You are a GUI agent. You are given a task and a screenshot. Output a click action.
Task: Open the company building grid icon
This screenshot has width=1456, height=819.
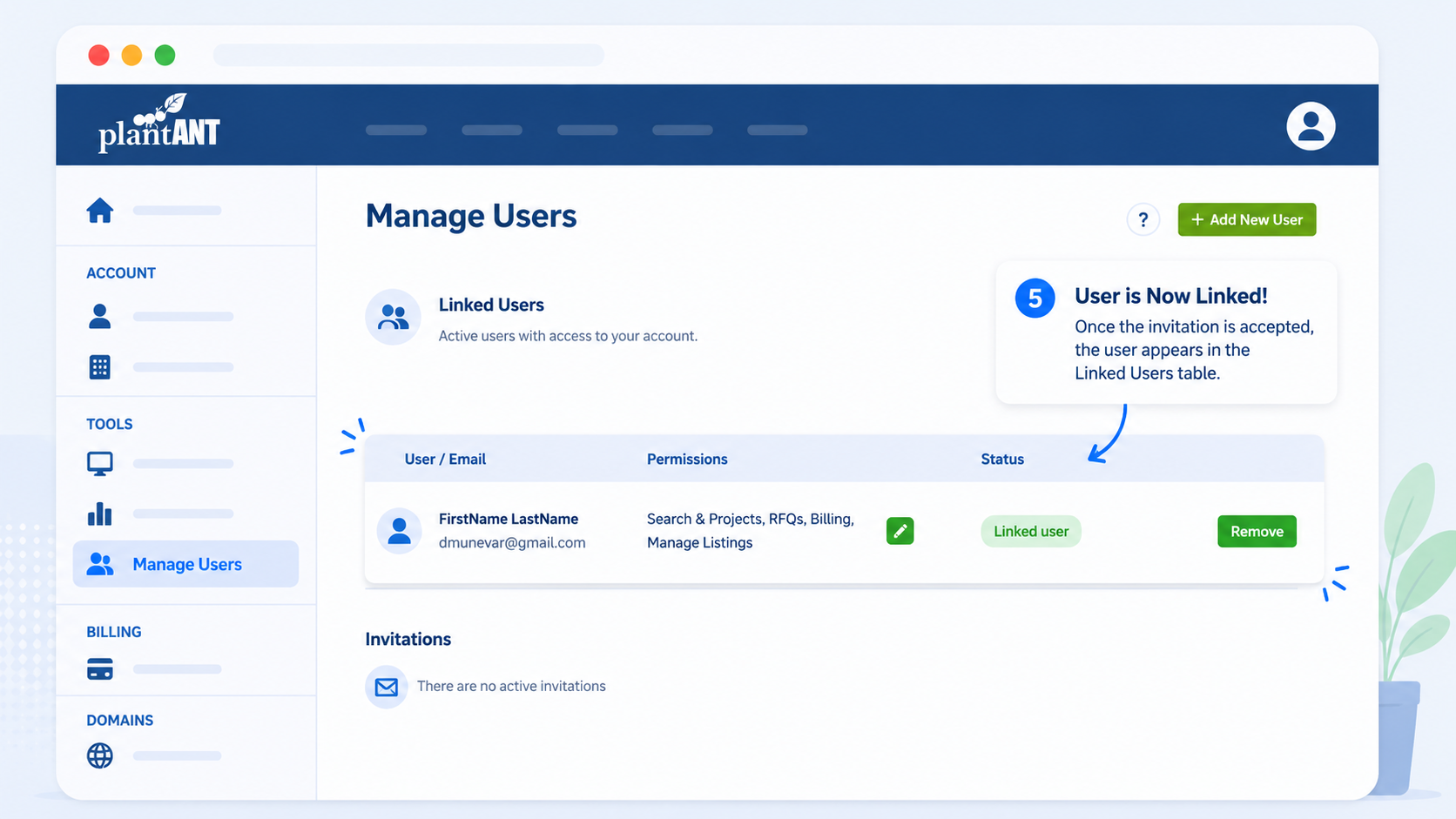[x=100, y=367]
